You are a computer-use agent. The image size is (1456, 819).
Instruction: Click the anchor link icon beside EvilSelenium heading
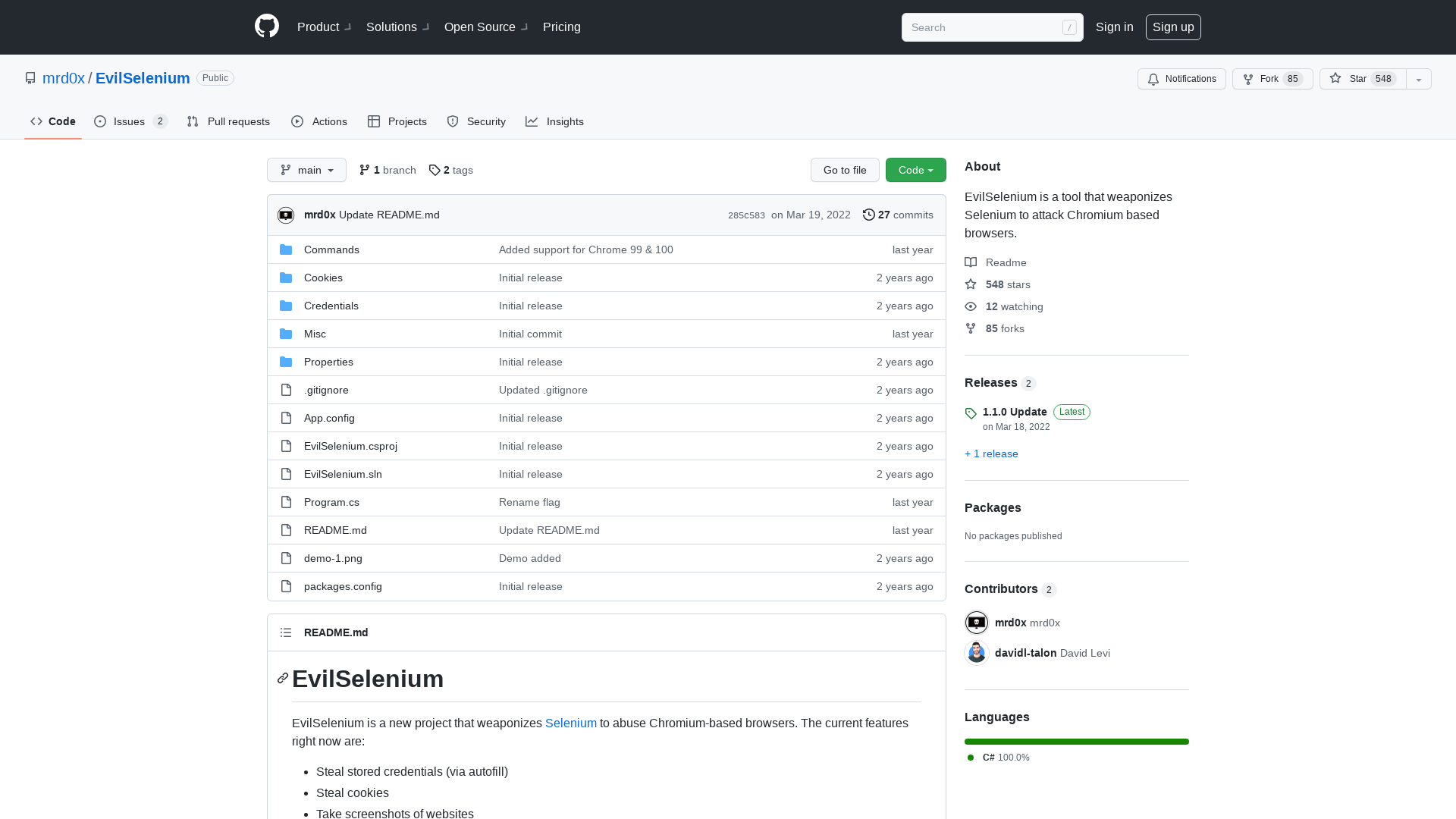283,678
